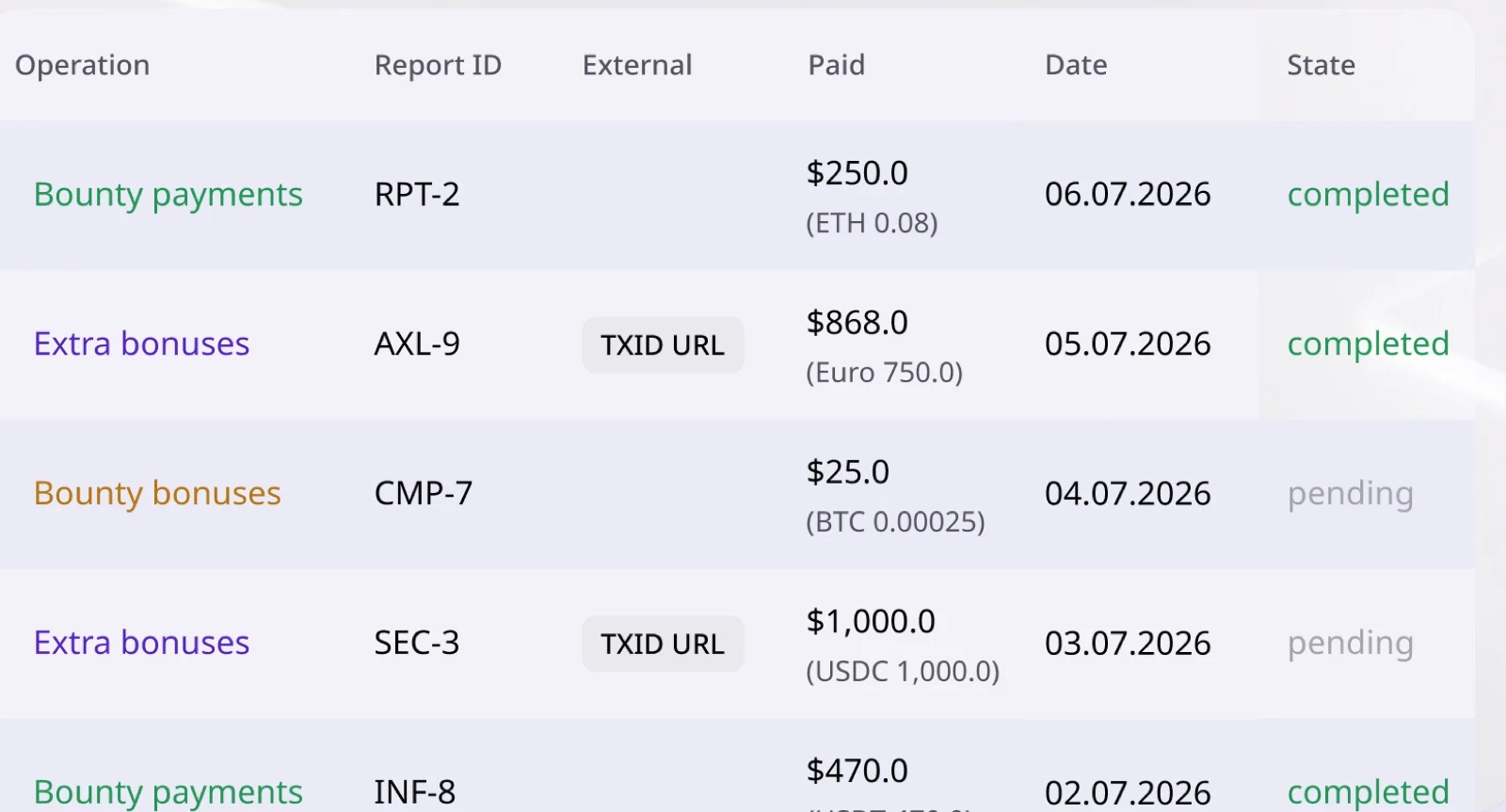Open TXID URL for report AXL-9
Viewport: 1506px width, 812px height.
(663, 345)
